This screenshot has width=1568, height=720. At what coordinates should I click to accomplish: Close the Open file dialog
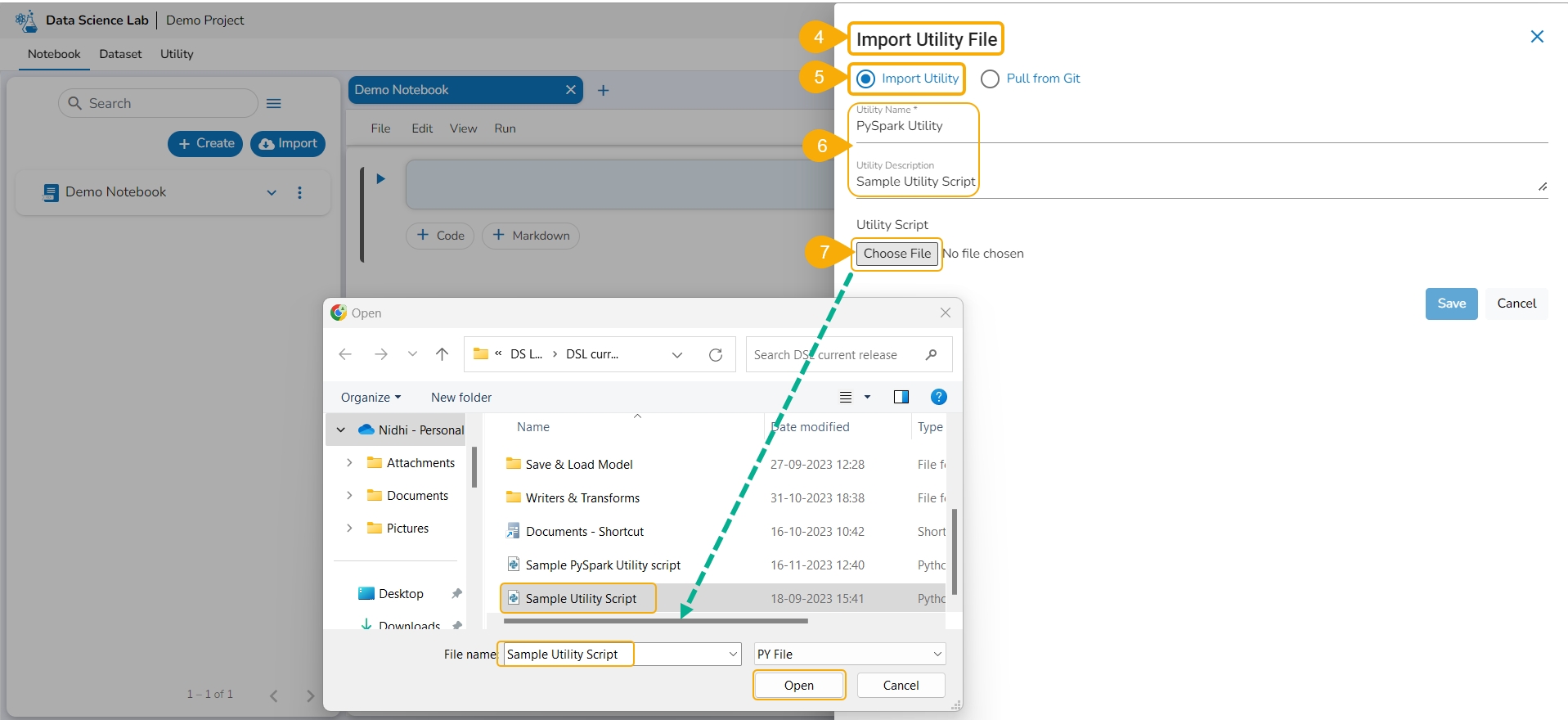[946, 313]
